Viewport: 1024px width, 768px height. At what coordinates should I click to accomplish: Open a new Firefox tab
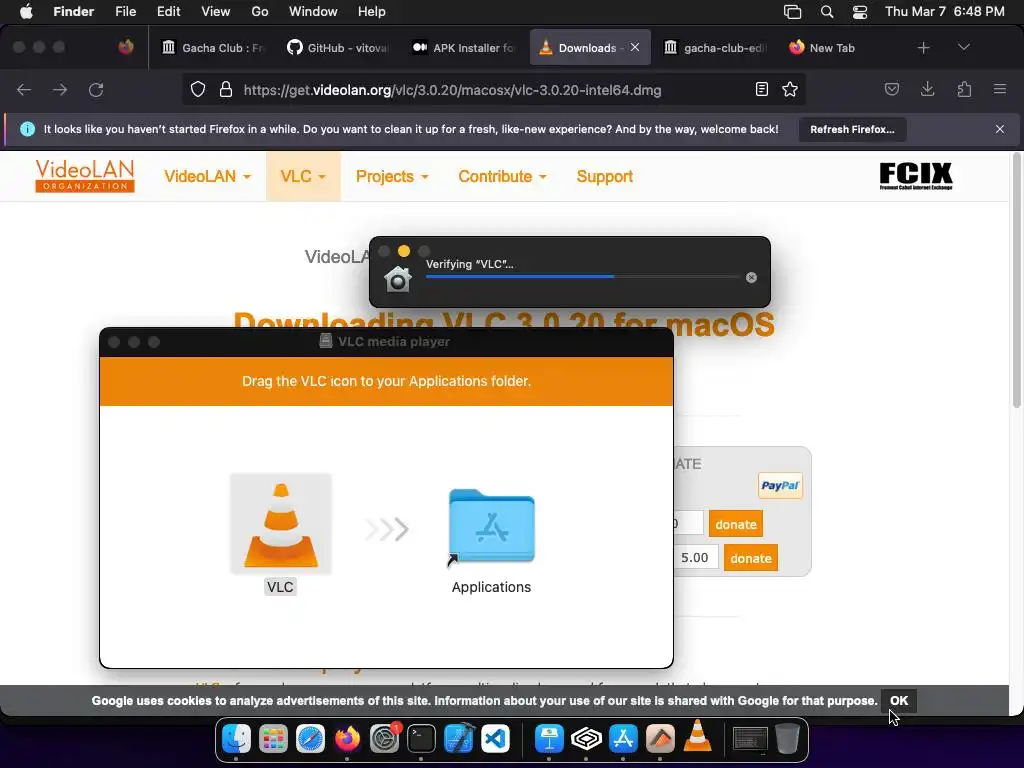point(923,48)
